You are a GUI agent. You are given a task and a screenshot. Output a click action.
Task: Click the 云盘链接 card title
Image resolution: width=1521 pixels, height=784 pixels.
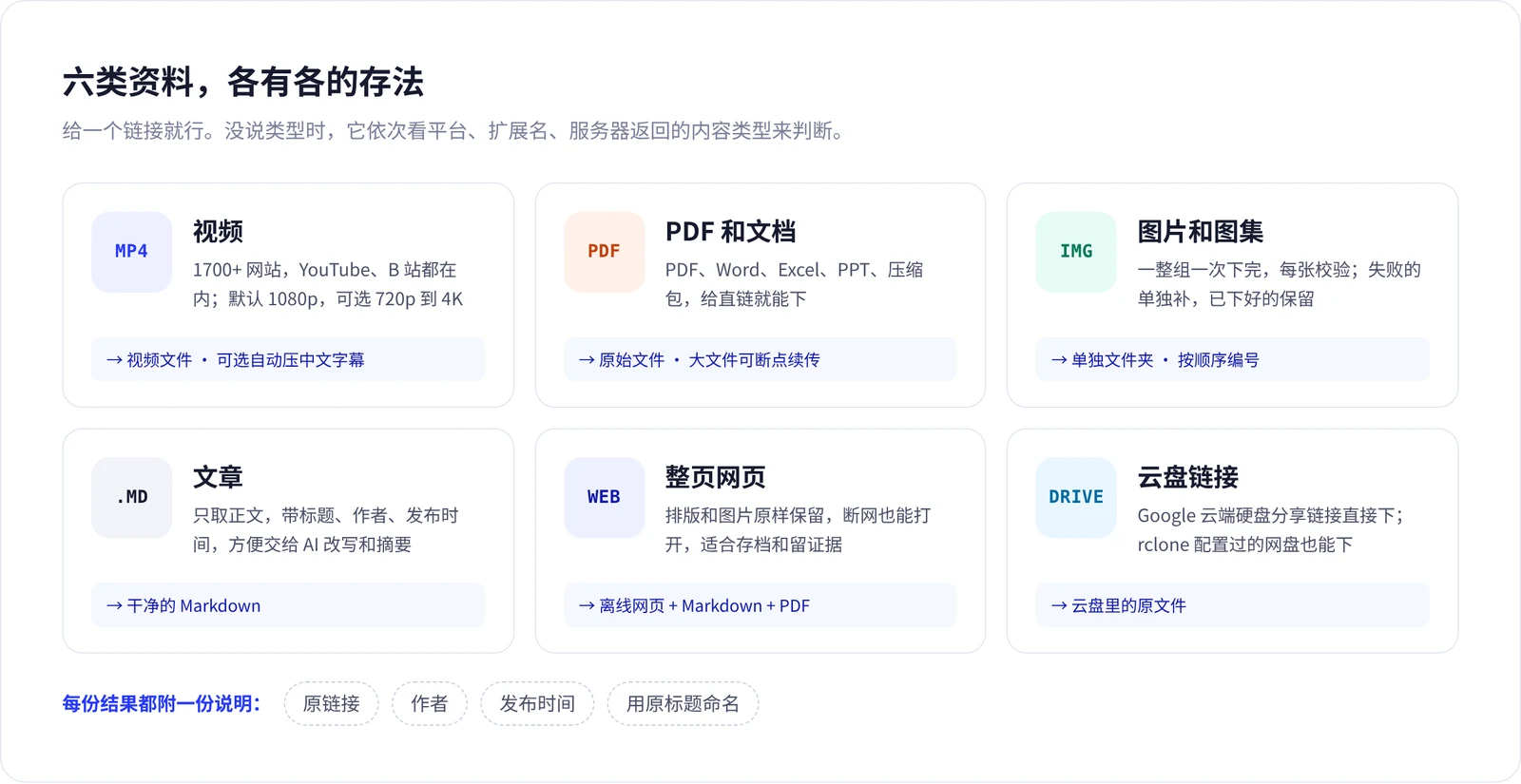[1187, 477]
